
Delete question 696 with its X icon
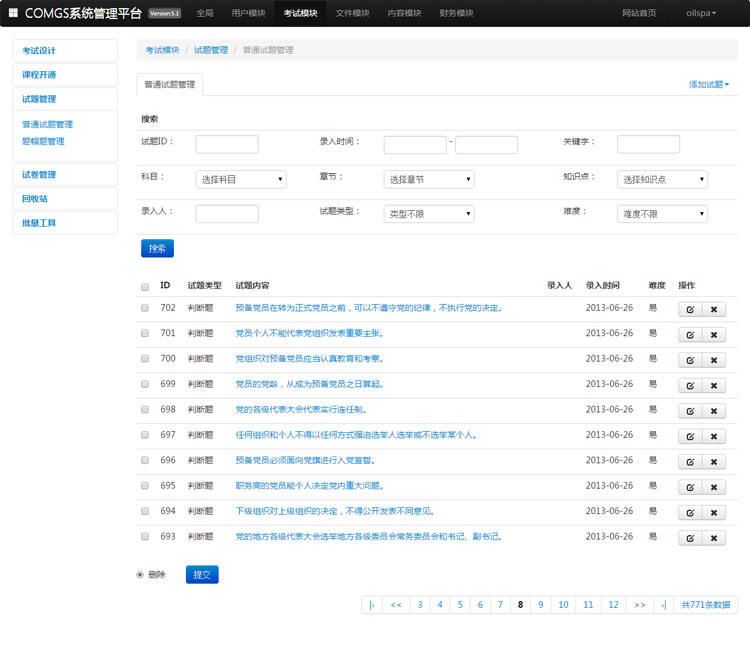click(714, 462)
